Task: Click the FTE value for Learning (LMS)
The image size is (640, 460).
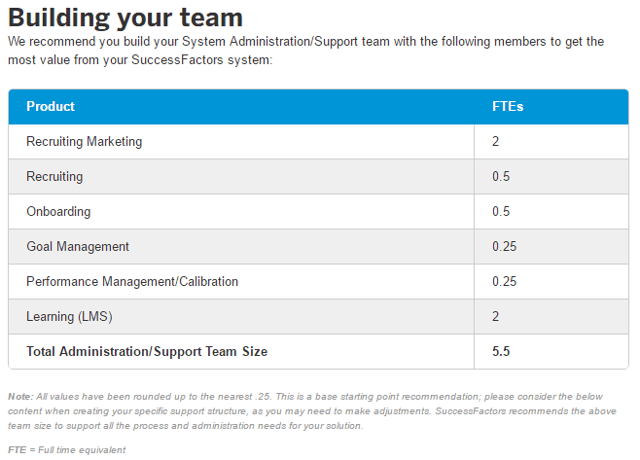Action: (x=496, y=317)
